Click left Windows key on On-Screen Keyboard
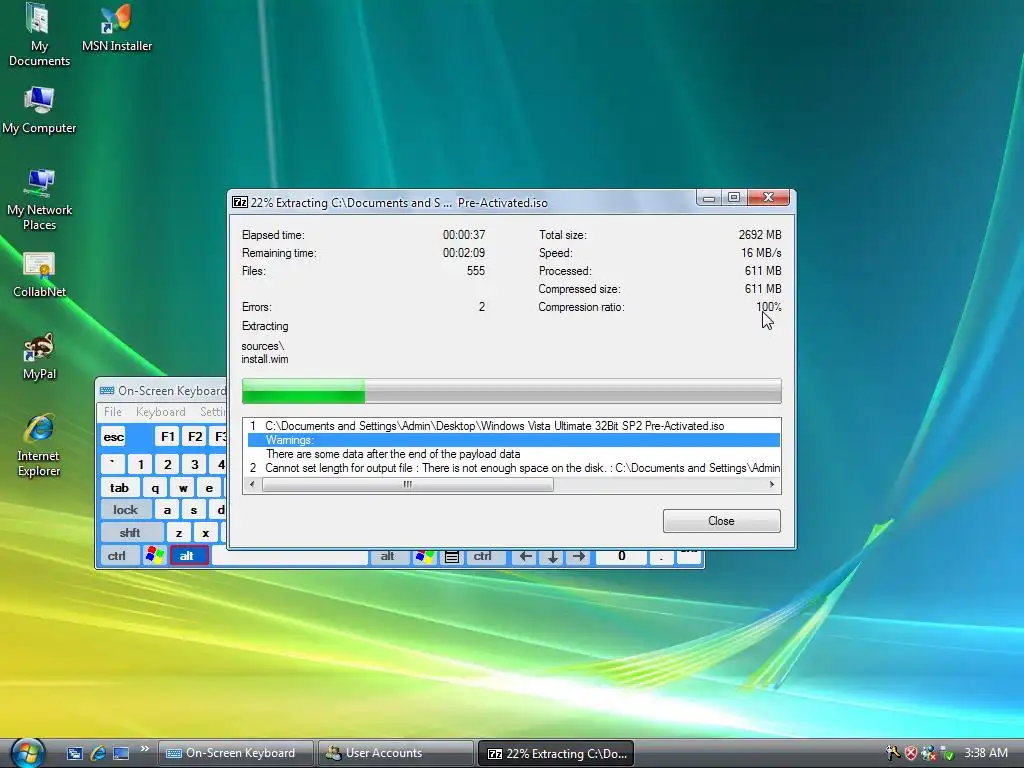 (155, 555)
